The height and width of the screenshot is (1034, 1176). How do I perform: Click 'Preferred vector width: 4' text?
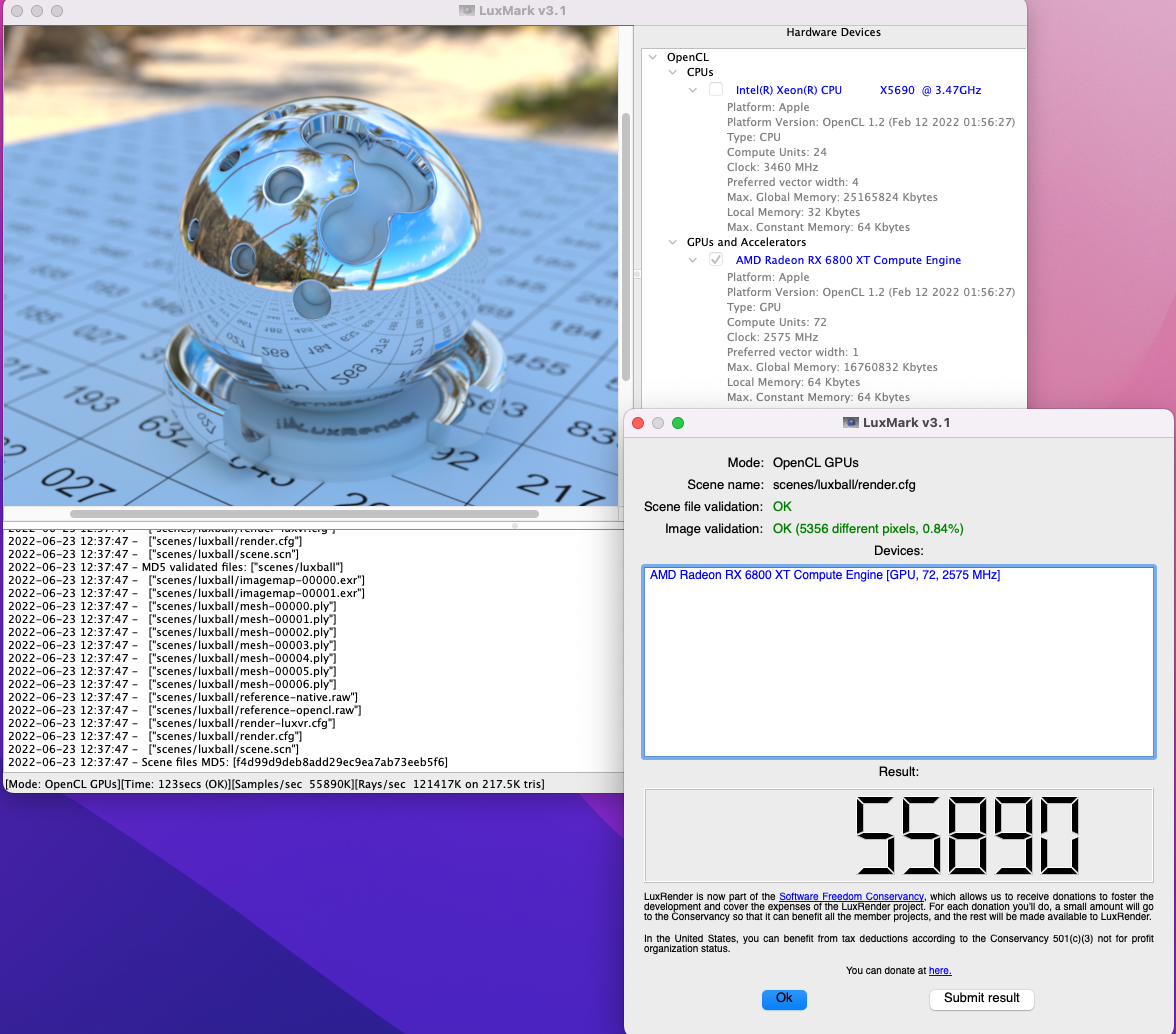tap(792, 182)
